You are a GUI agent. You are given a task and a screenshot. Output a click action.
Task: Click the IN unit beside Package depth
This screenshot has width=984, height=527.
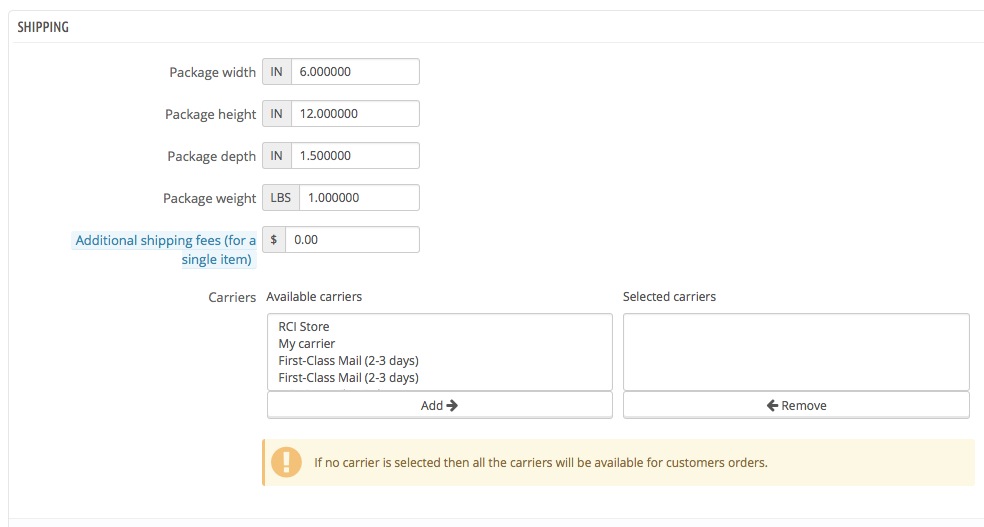(277, 156)
